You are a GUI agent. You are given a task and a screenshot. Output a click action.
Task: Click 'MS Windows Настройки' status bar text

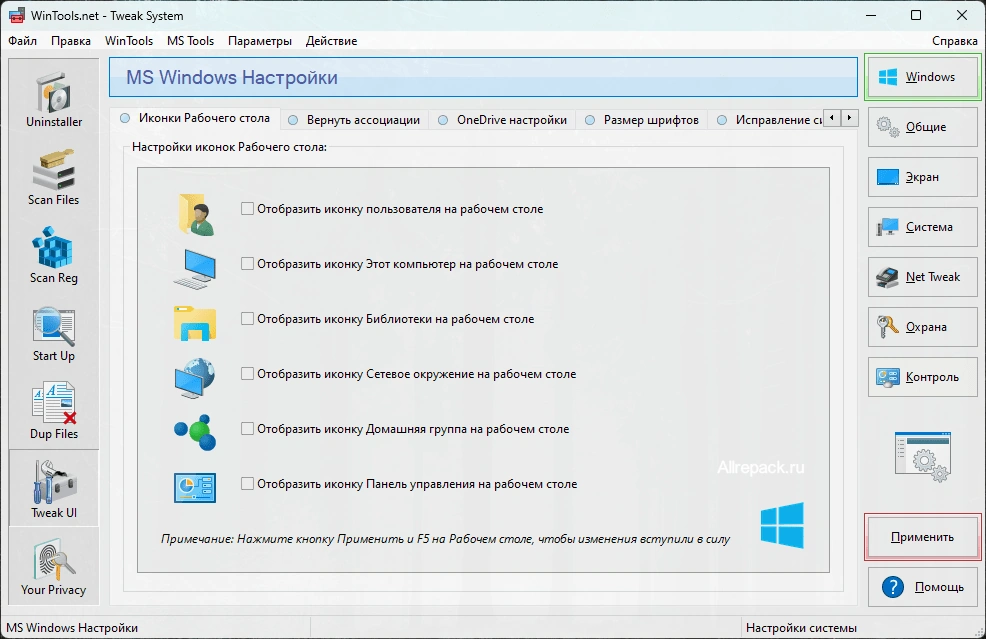point(72,628)
